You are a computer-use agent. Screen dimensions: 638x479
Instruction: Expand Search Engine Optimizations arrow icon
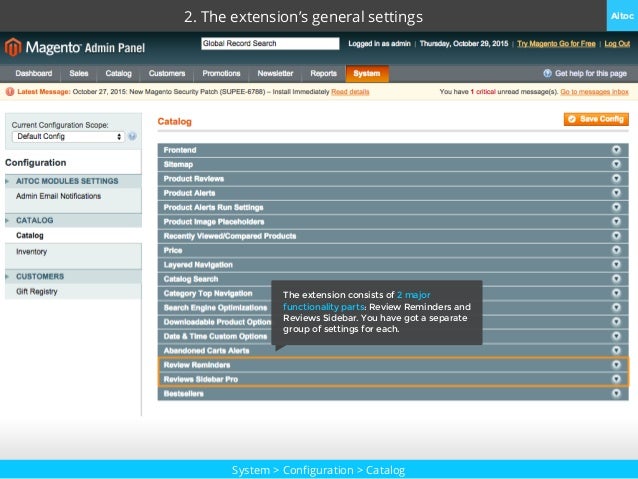coord(616,307)
